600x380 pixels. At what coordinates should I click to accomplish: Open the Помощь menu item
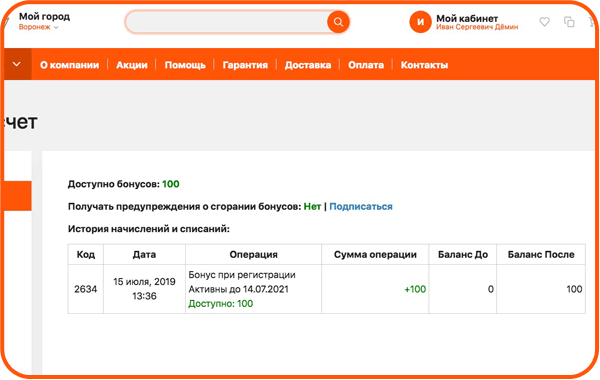185,65
